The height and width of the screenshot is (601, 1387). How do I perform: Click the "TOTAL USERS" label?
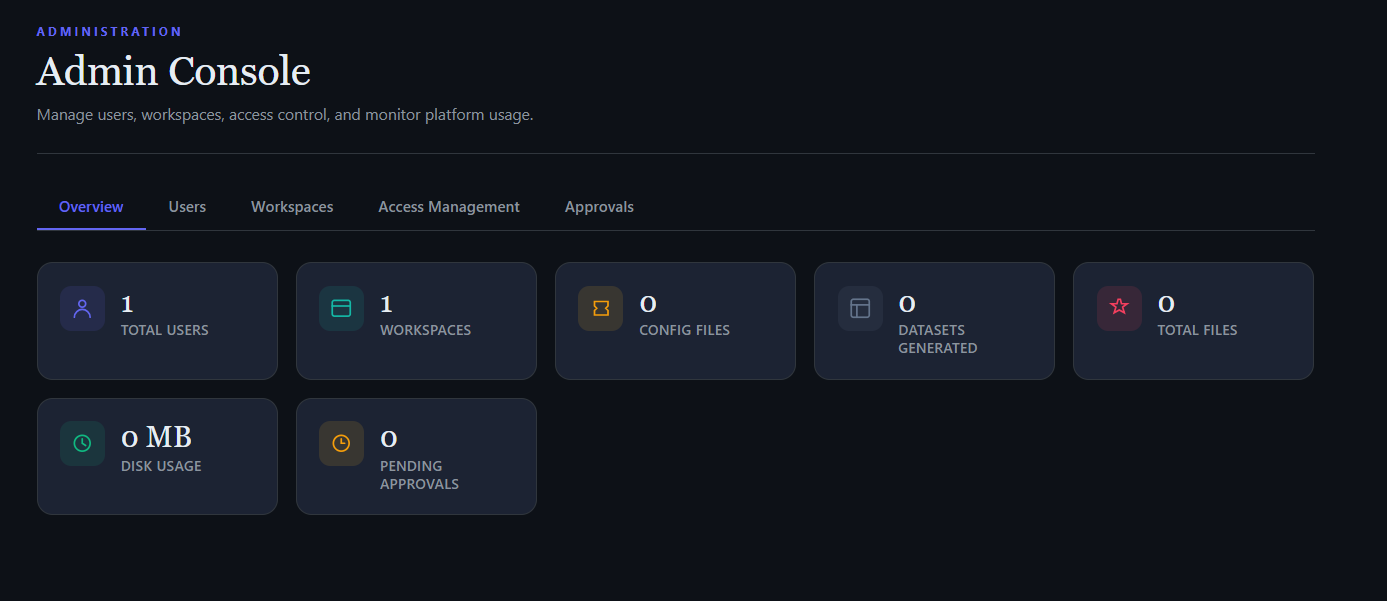click(165, 330)
